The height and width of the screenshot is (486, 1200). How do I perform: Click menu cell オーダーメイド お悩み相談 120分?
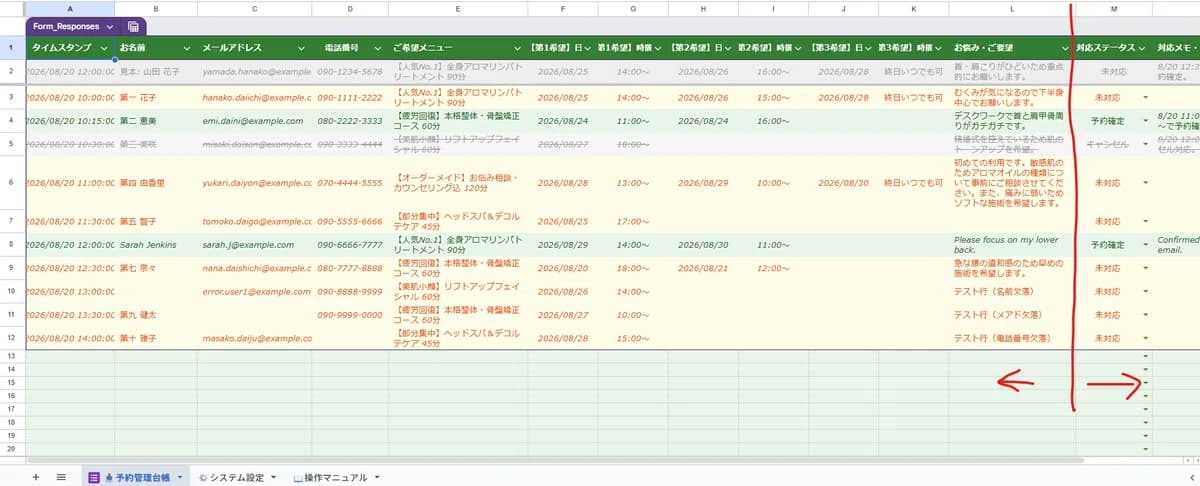click(457, 183)
